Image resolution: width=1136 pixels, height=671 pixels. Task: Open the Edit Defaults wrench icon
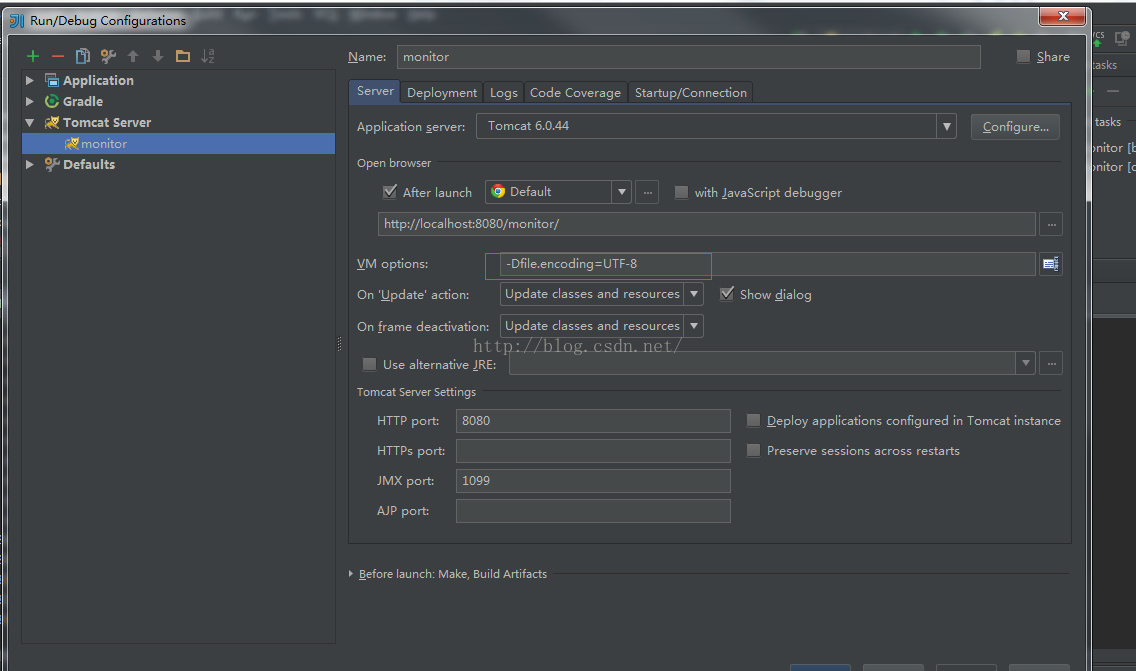coord(108,56)
